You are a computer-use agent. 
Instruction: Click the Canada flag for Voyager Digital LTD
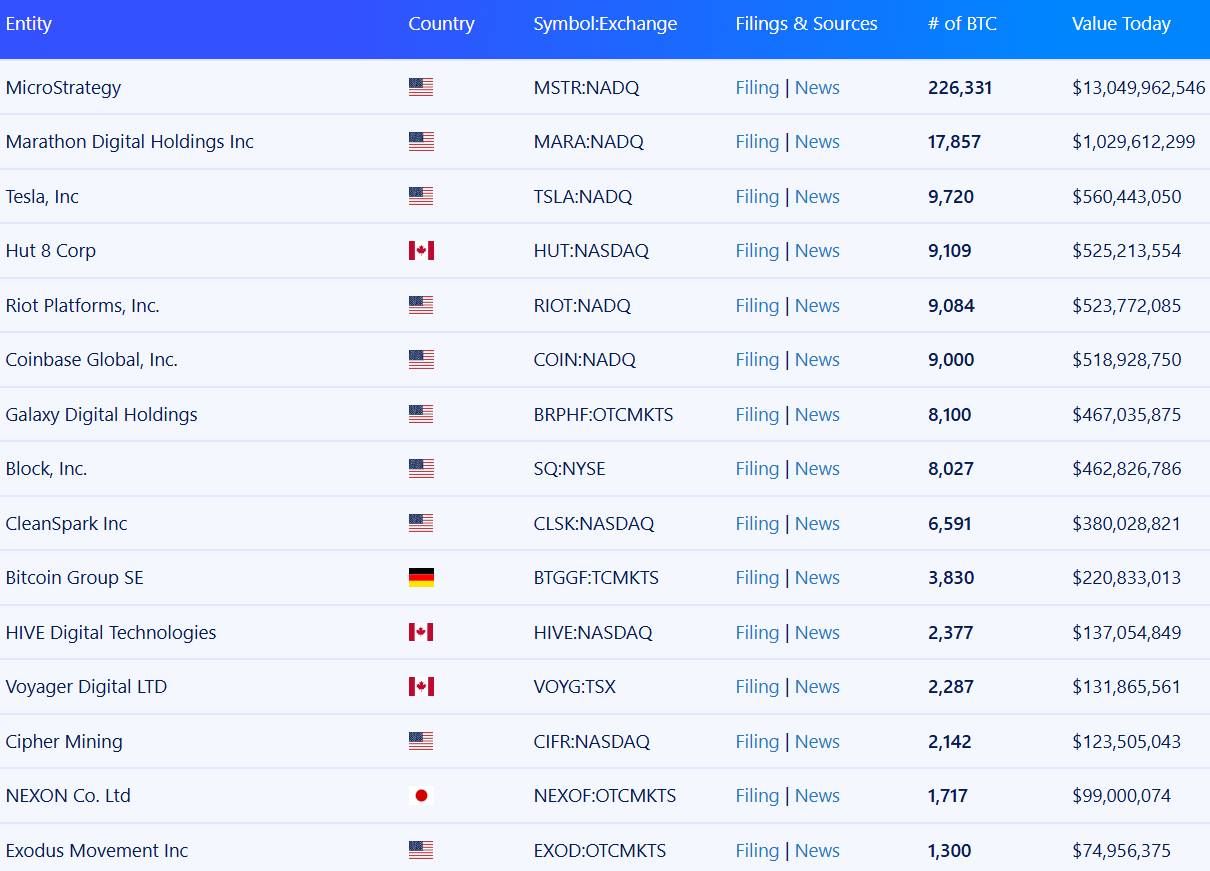point(421,686)
